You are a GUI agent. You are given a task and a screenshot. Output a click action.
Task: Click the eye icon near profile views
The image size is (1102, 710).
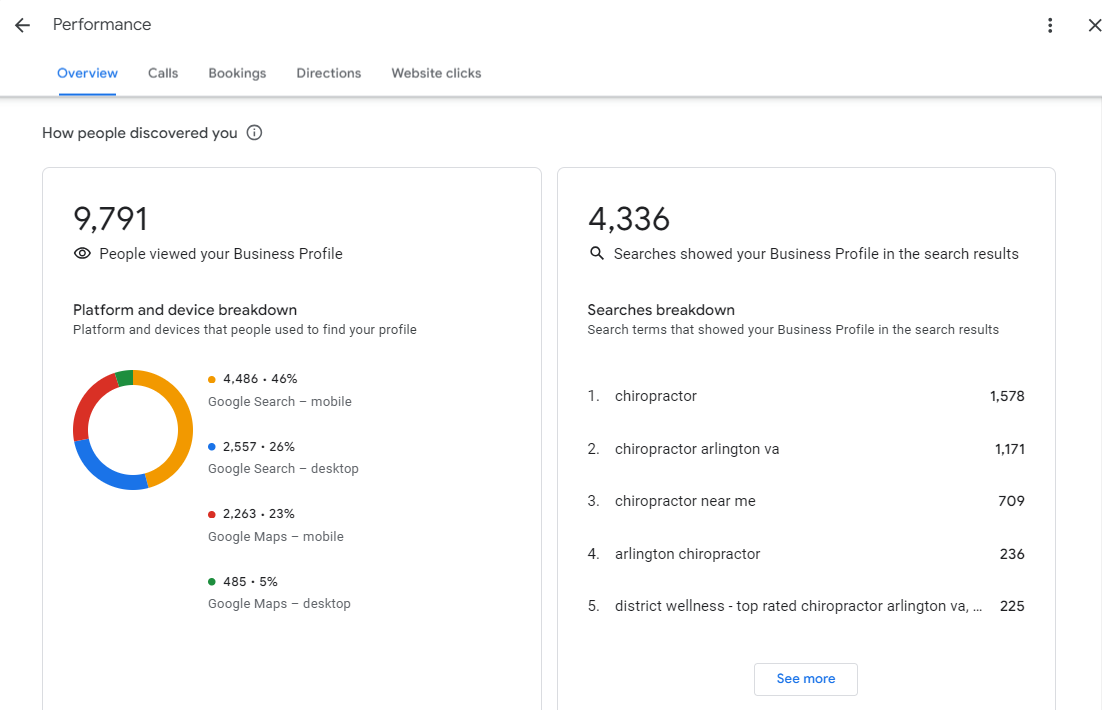(x=82, y=254)
